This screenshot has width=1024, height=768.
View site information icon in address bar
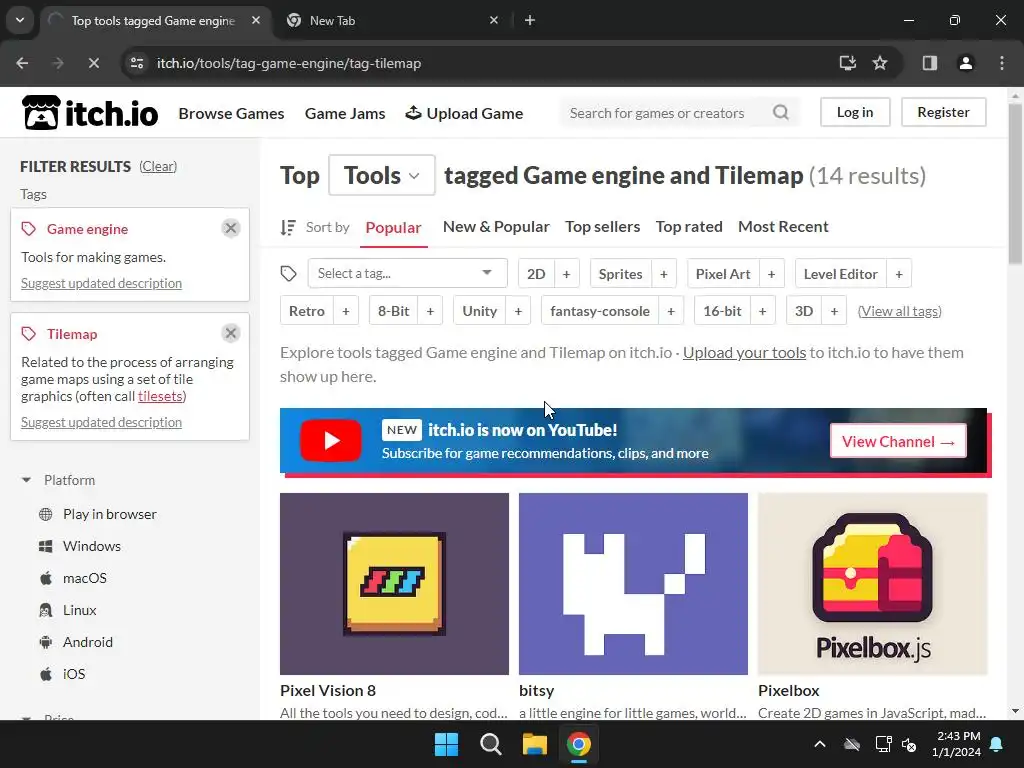point(136,63)
